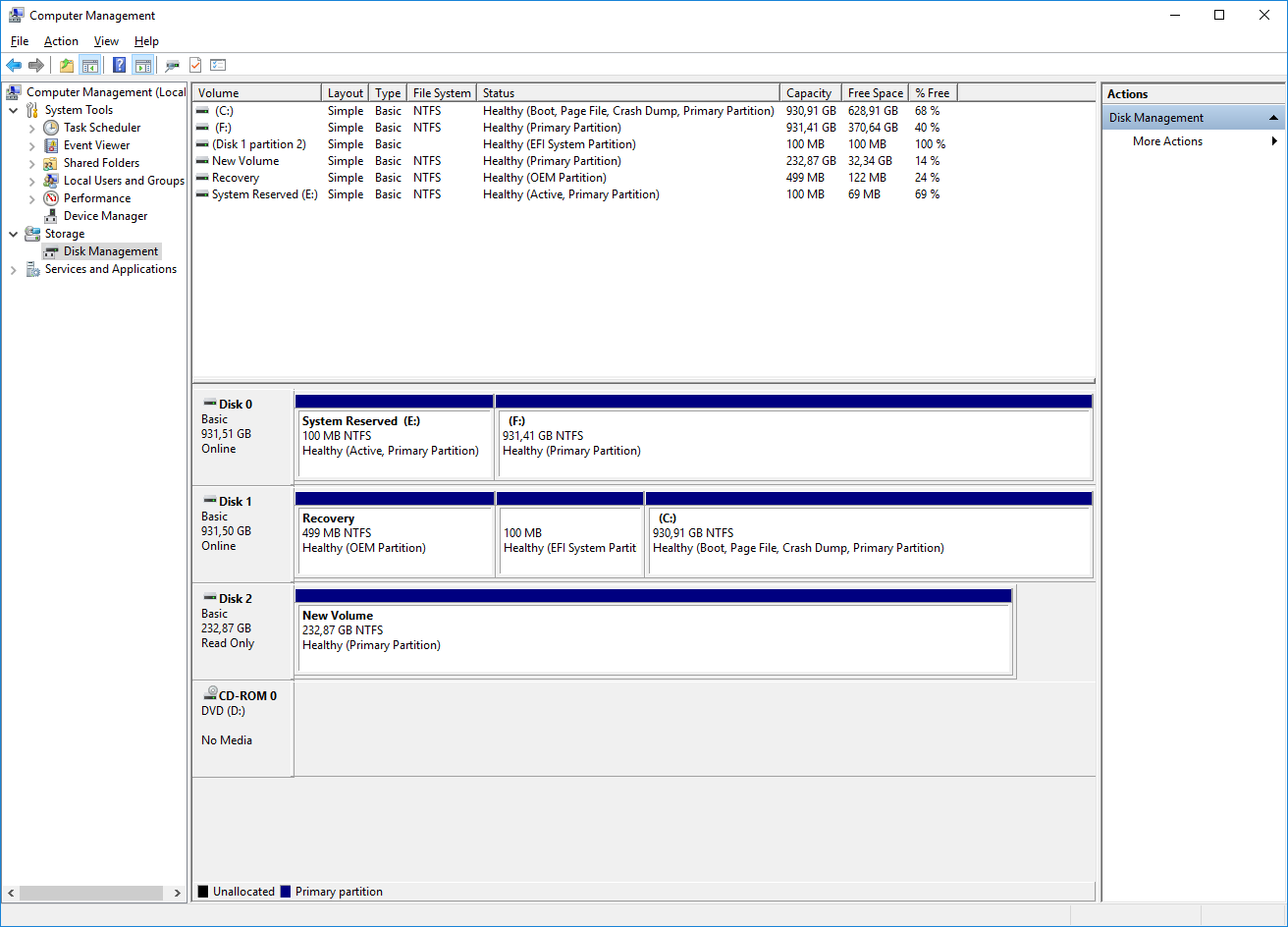Collapse the System Tools tree node

[14, 110]
